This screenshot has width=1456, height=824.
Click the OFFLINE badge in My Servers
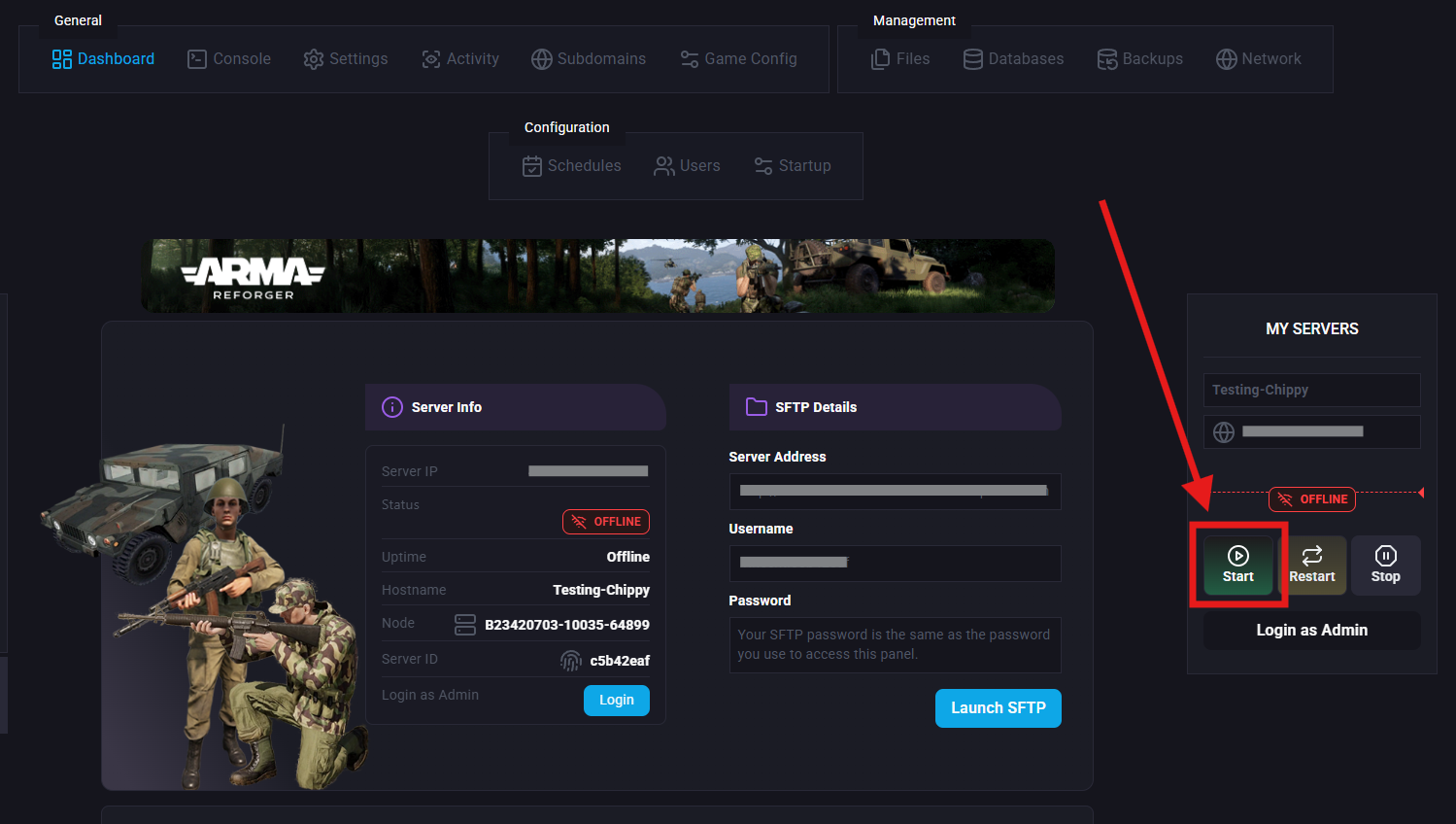1312,499
